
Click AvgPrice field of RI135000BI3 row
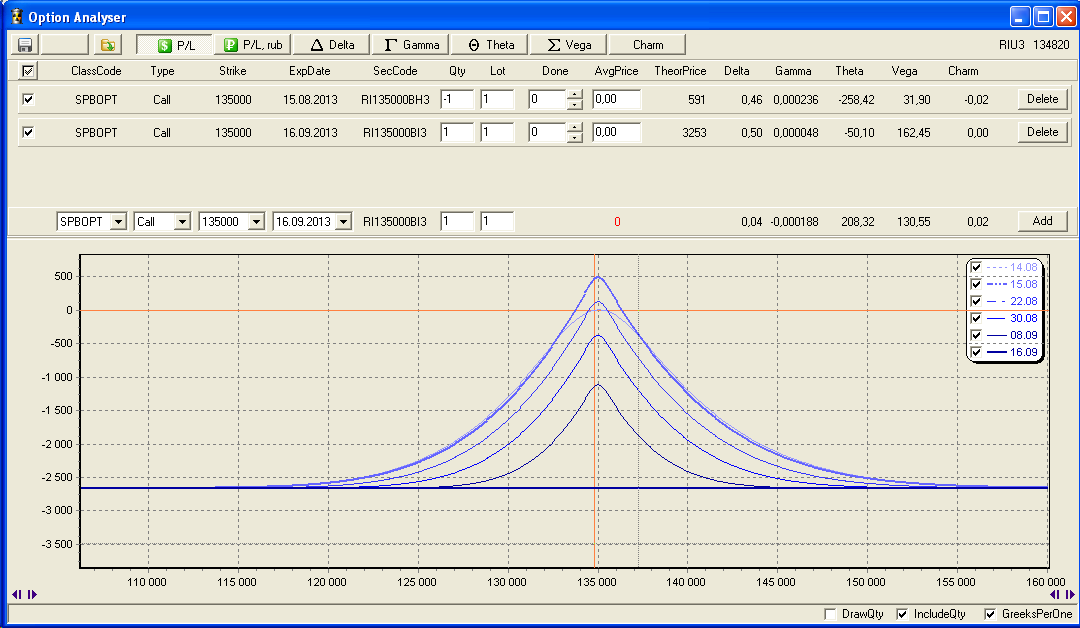[615, 132]
